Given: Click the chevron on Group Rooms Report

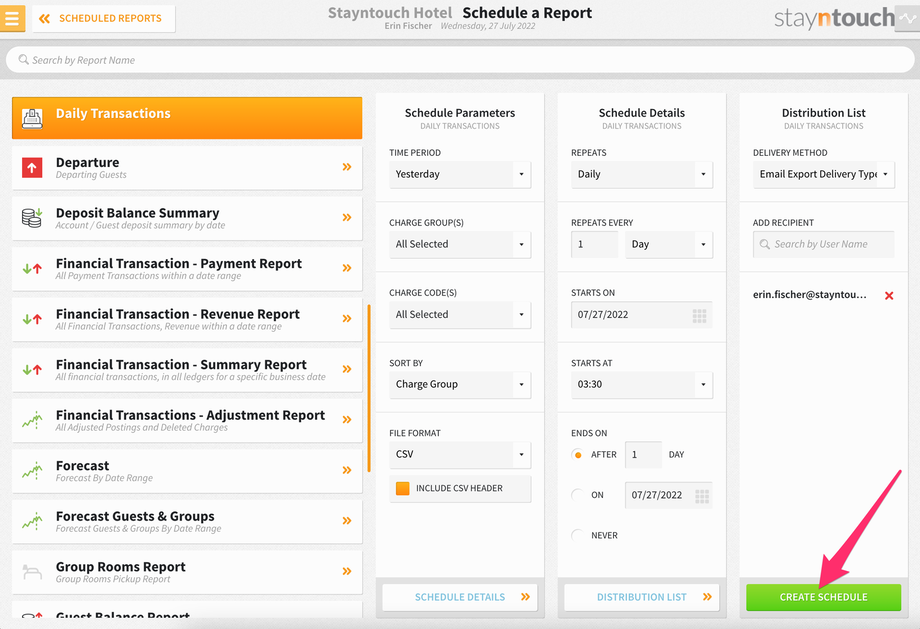Looking at the screenshot, I should pyautogui.click(x=347, y=570).
